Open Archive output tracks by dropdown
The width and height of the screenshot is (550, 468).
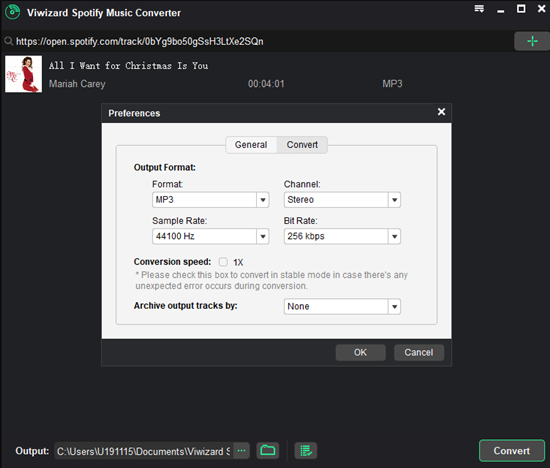coord(342,306)
